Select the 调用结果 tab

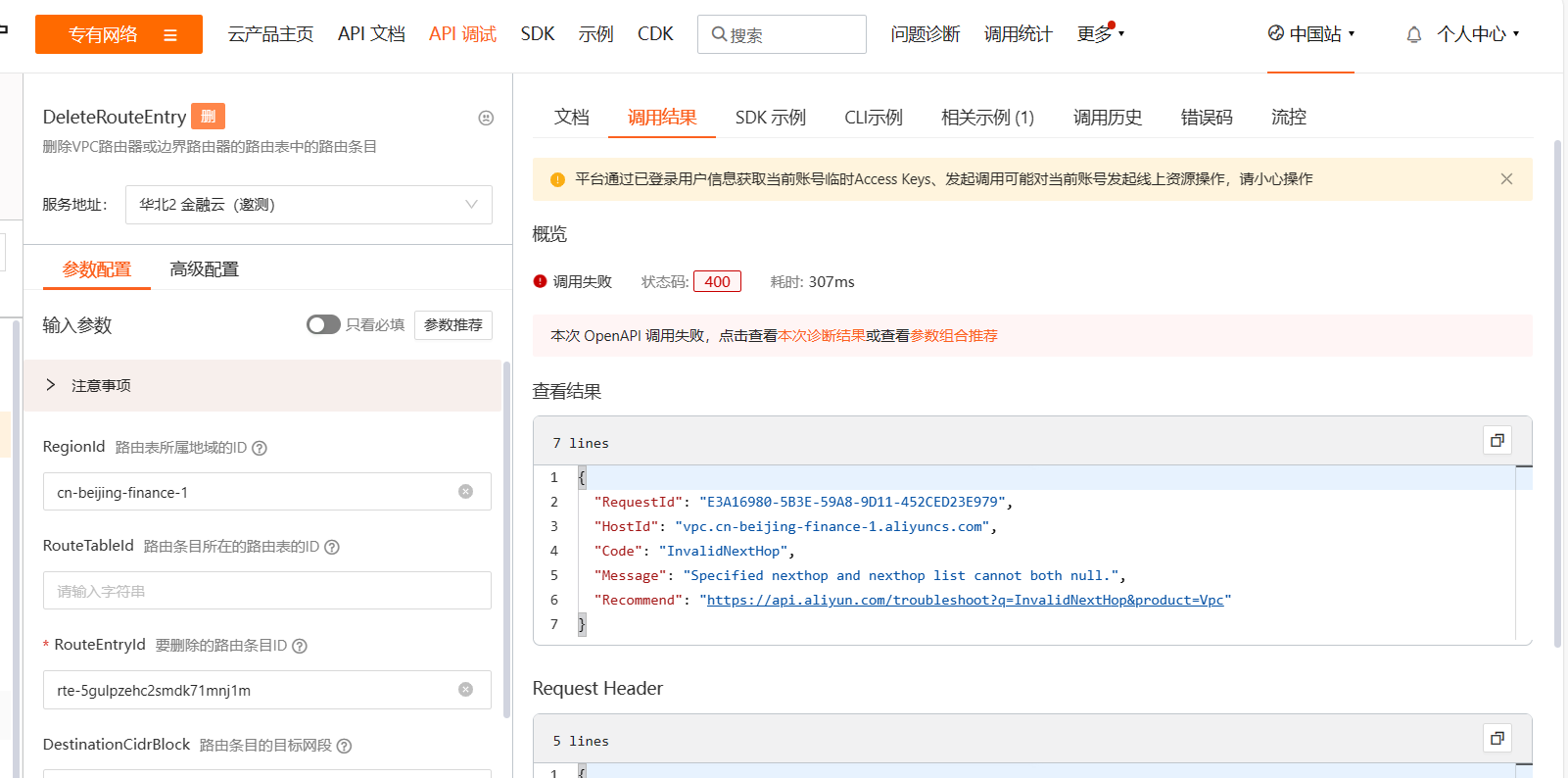(x=662, y=118)
